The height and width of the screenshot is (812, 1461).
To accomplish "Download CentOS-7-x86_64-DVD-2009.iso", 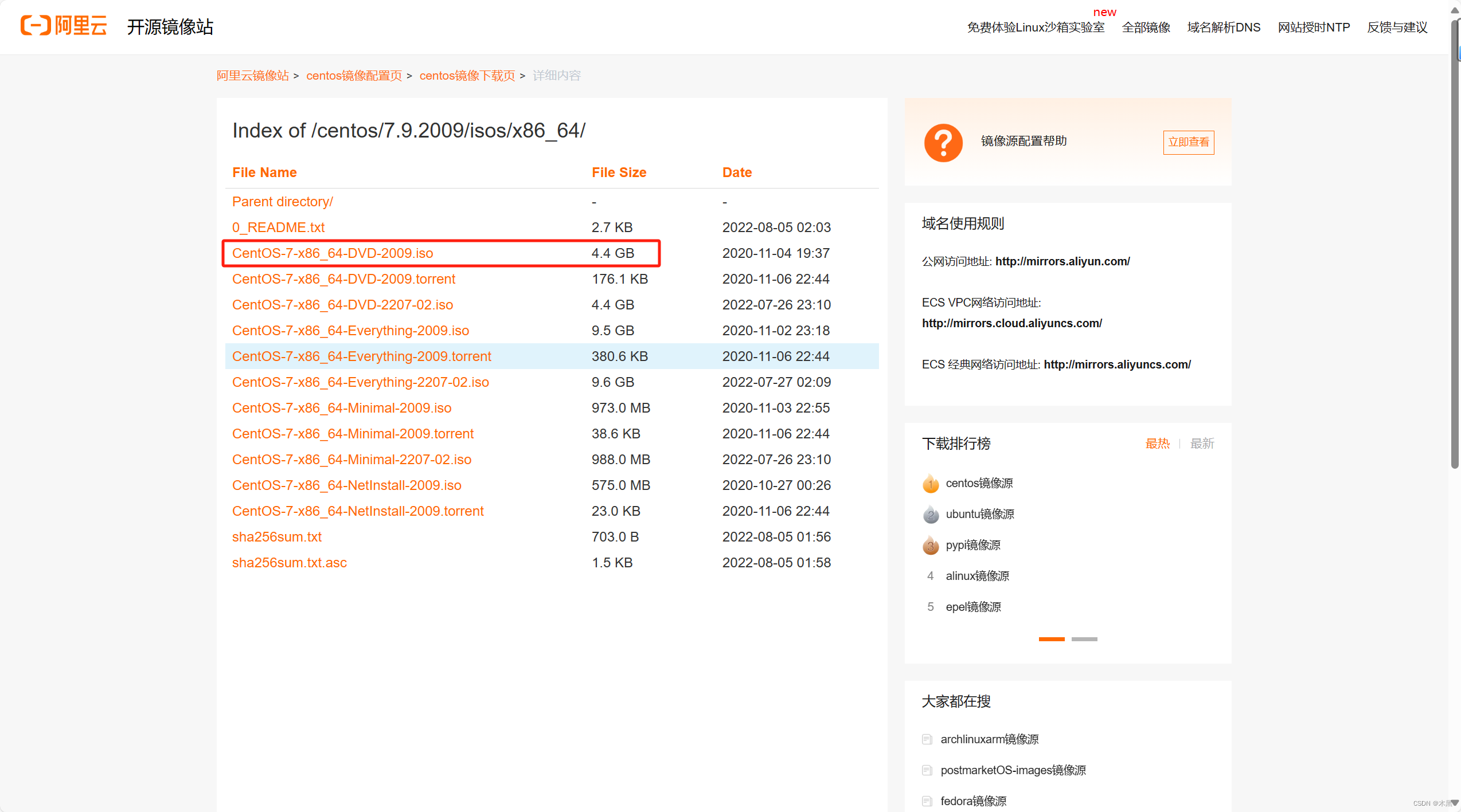I will click(332, 253).
